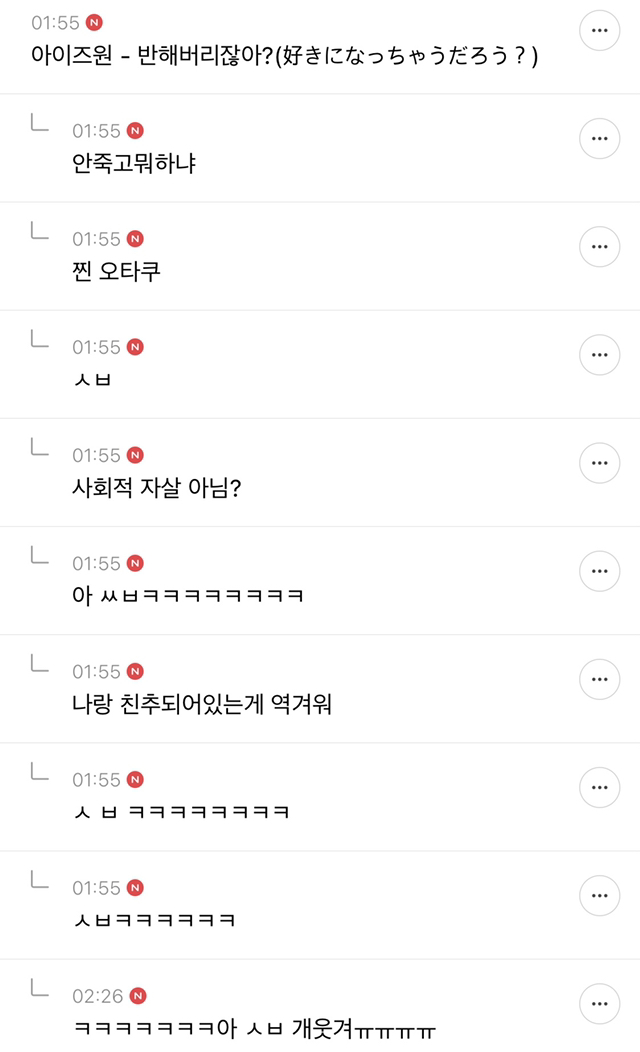Open more options for the 아 ㅆㅂㅋㅋㅋㅋㅋㅋㅋㅋ reply

pos(600,570)
